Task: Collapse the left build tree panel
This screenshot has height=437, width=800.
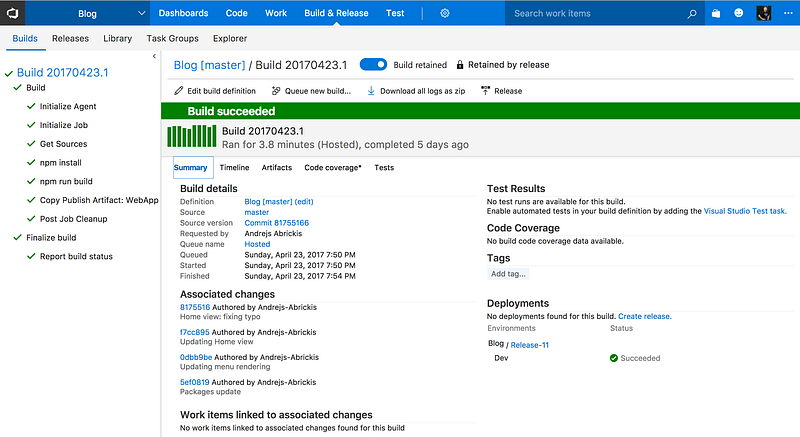Action: click(x=154, y=56)
